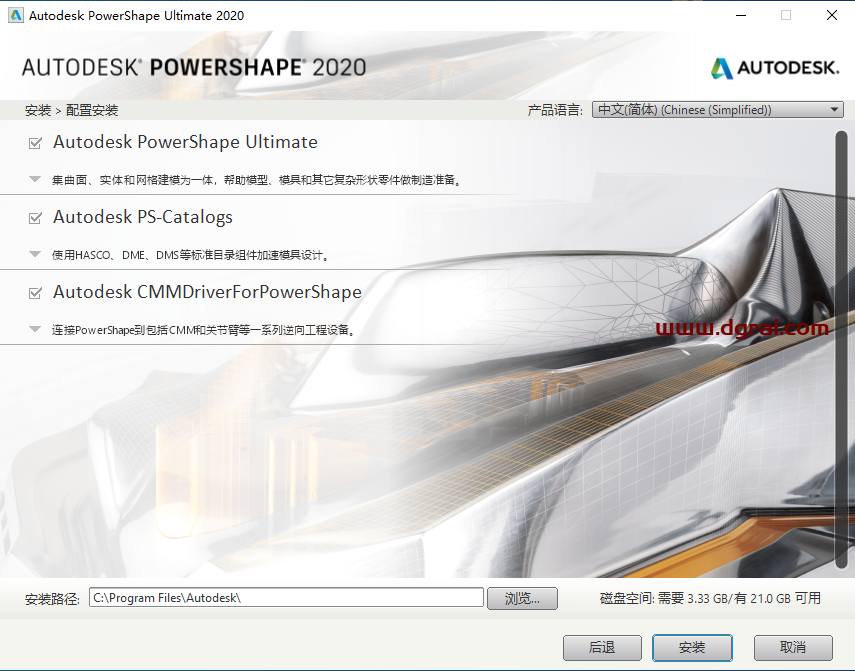Disable Autodesk CMMDriverForPowerShape installation

[33, 292]
